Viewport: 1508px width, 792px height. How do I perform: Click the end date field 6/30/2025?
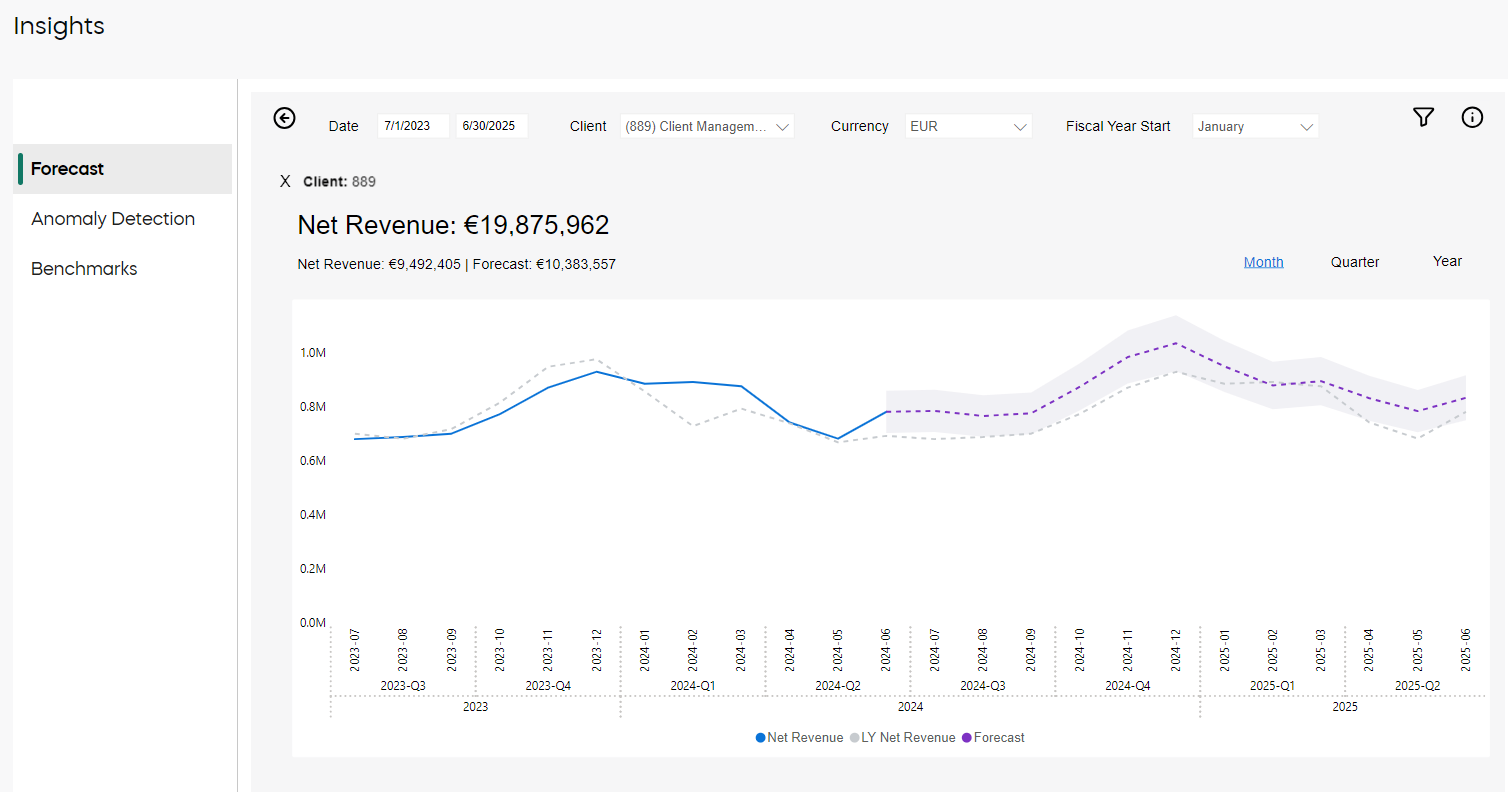pyautogui.click(x=492, y=126)
